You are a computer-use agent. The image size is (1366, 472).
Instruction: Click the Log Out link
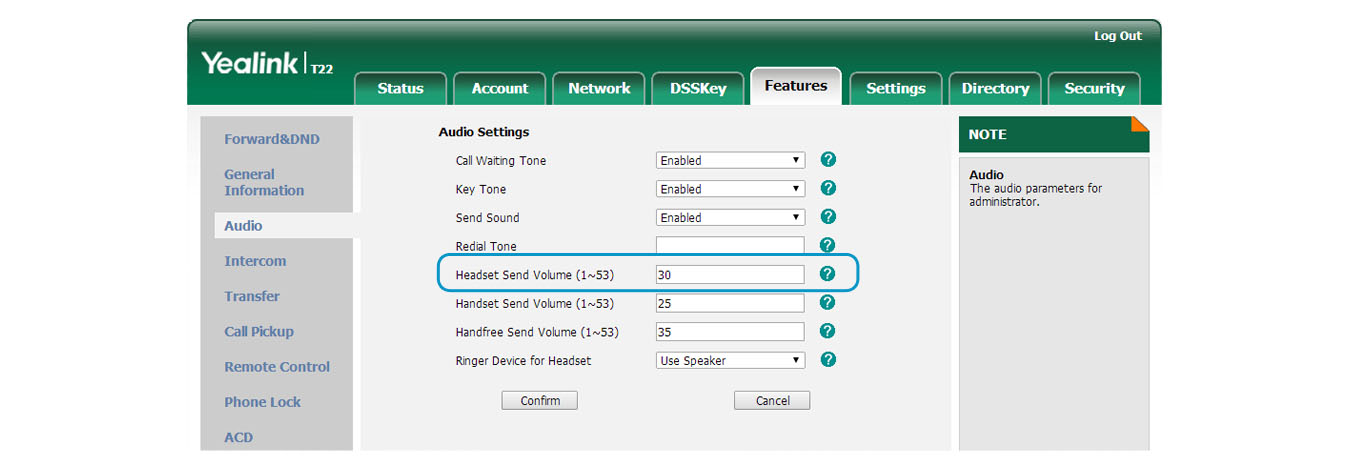point(1117,36)
